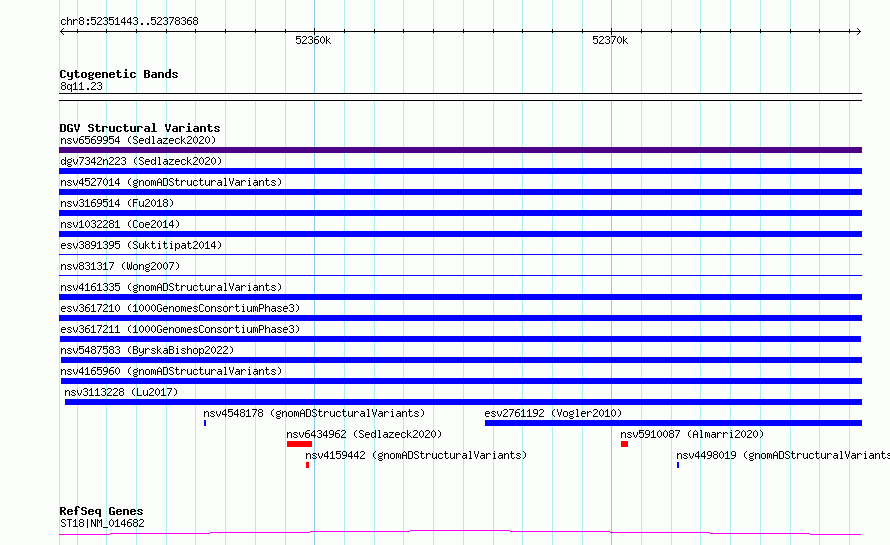
Task: Select the blue dgv7342n223 variant bar
Action: click(x=460, y=171)
